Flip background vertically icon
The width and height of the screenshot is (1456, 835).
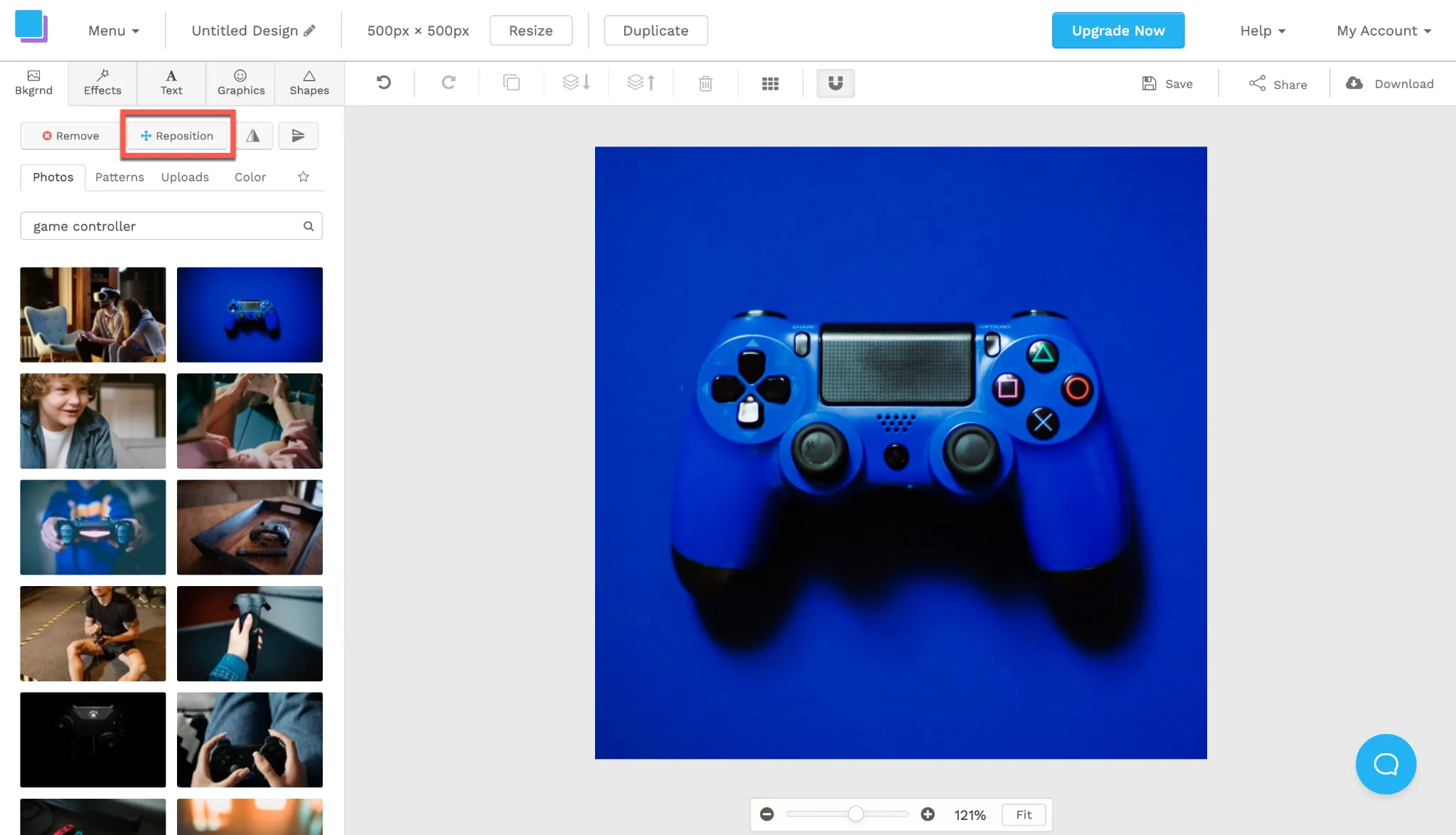[298, 135]
